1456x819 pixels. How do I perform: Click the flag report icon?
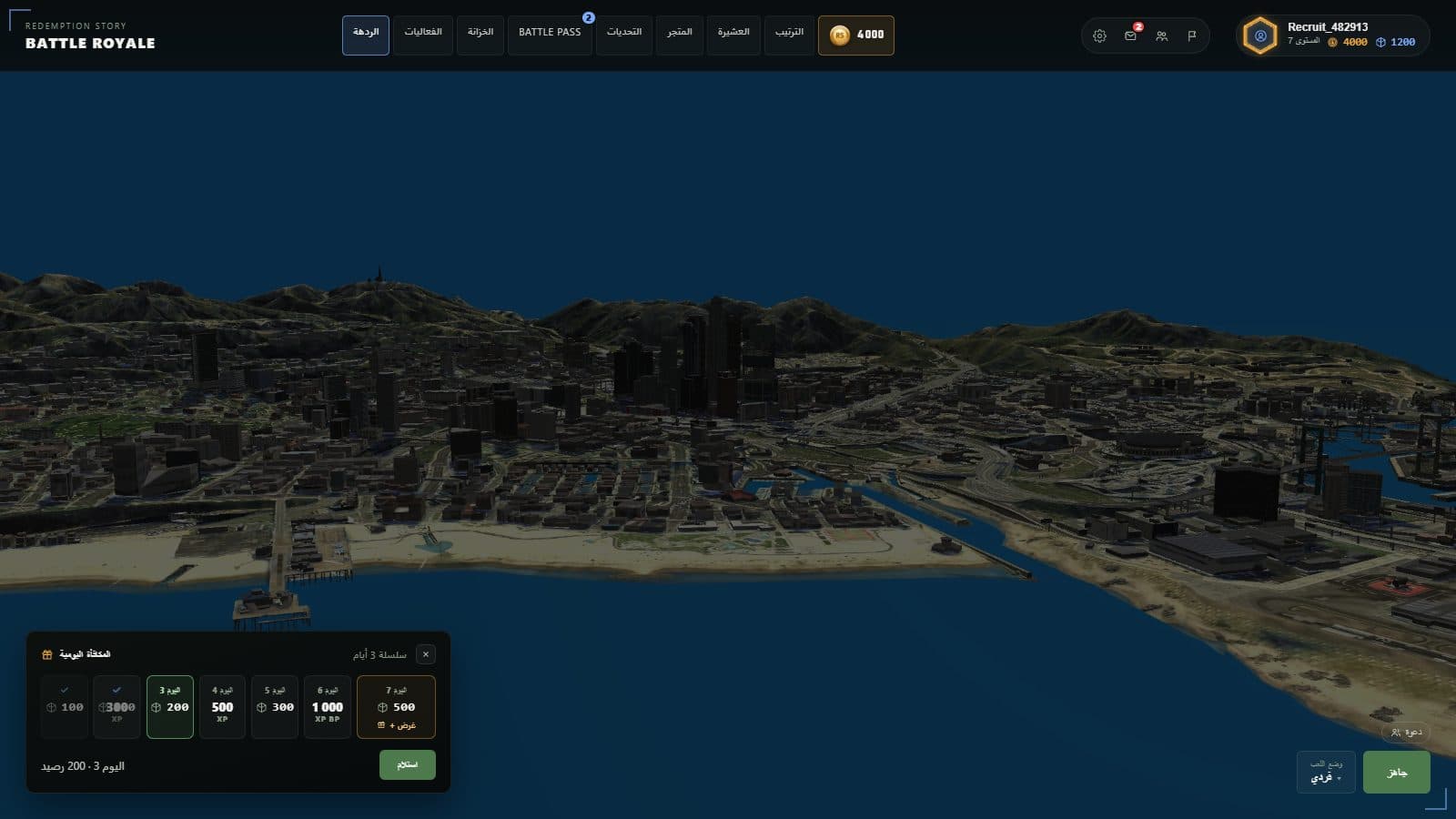1192,35
